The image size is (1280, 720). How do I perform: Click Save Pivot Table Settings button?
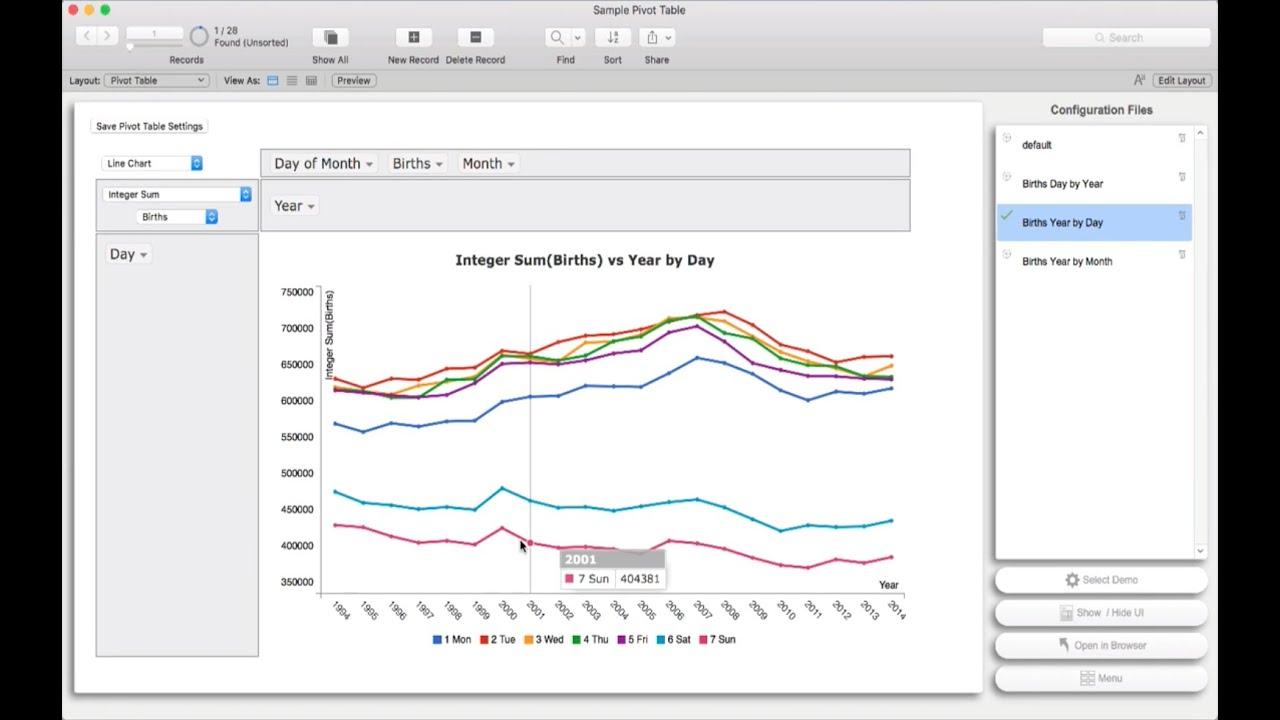click(149, 126)
